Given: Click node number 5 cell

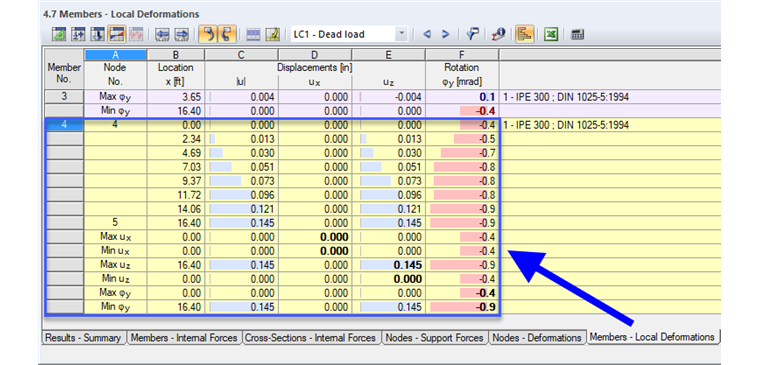Looking at the screenshot, I should [x=115, y=223].
